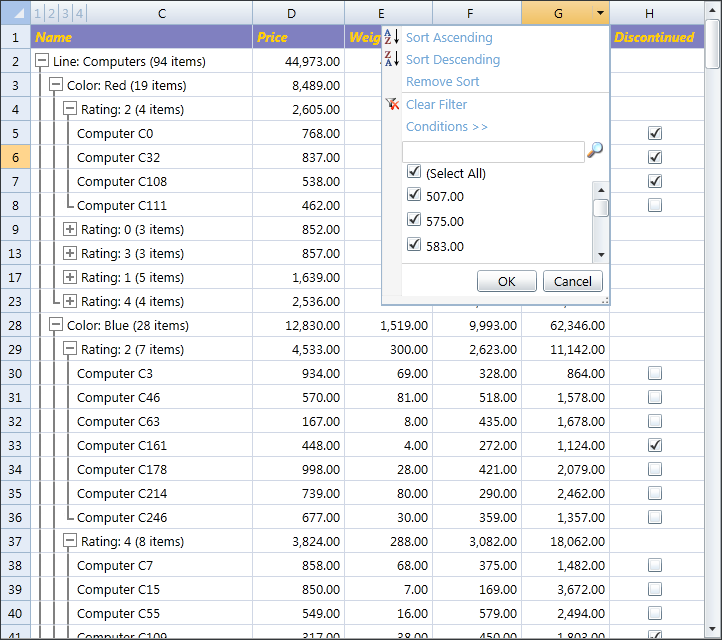
Task: Click the filter list scroll-down arrow
Action: 600,255
